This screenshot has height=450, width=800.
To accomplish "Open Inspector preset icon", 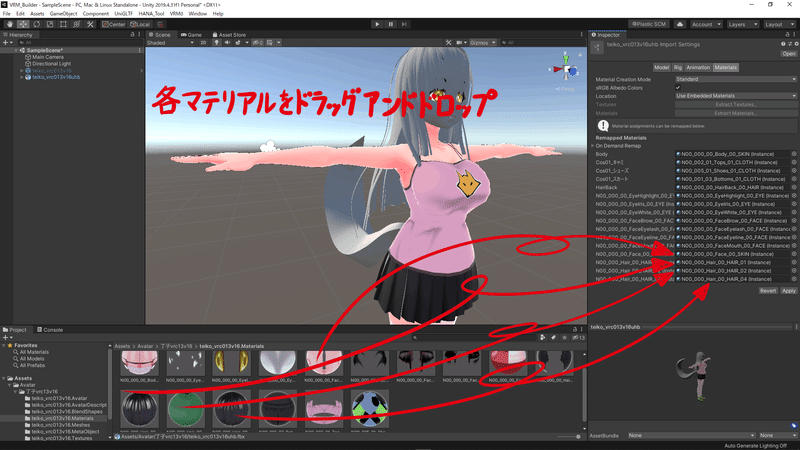I will coord(790,44).
